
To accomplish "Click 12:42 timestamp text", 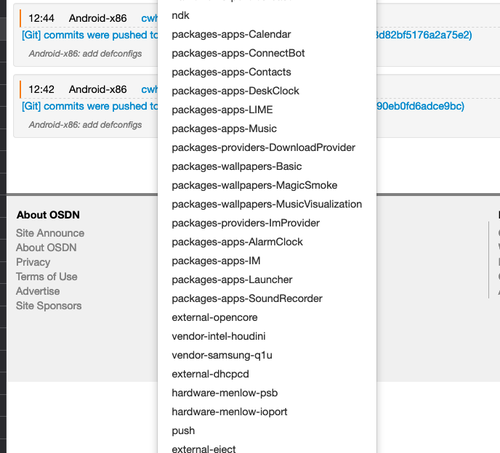I will click(41, 89).
